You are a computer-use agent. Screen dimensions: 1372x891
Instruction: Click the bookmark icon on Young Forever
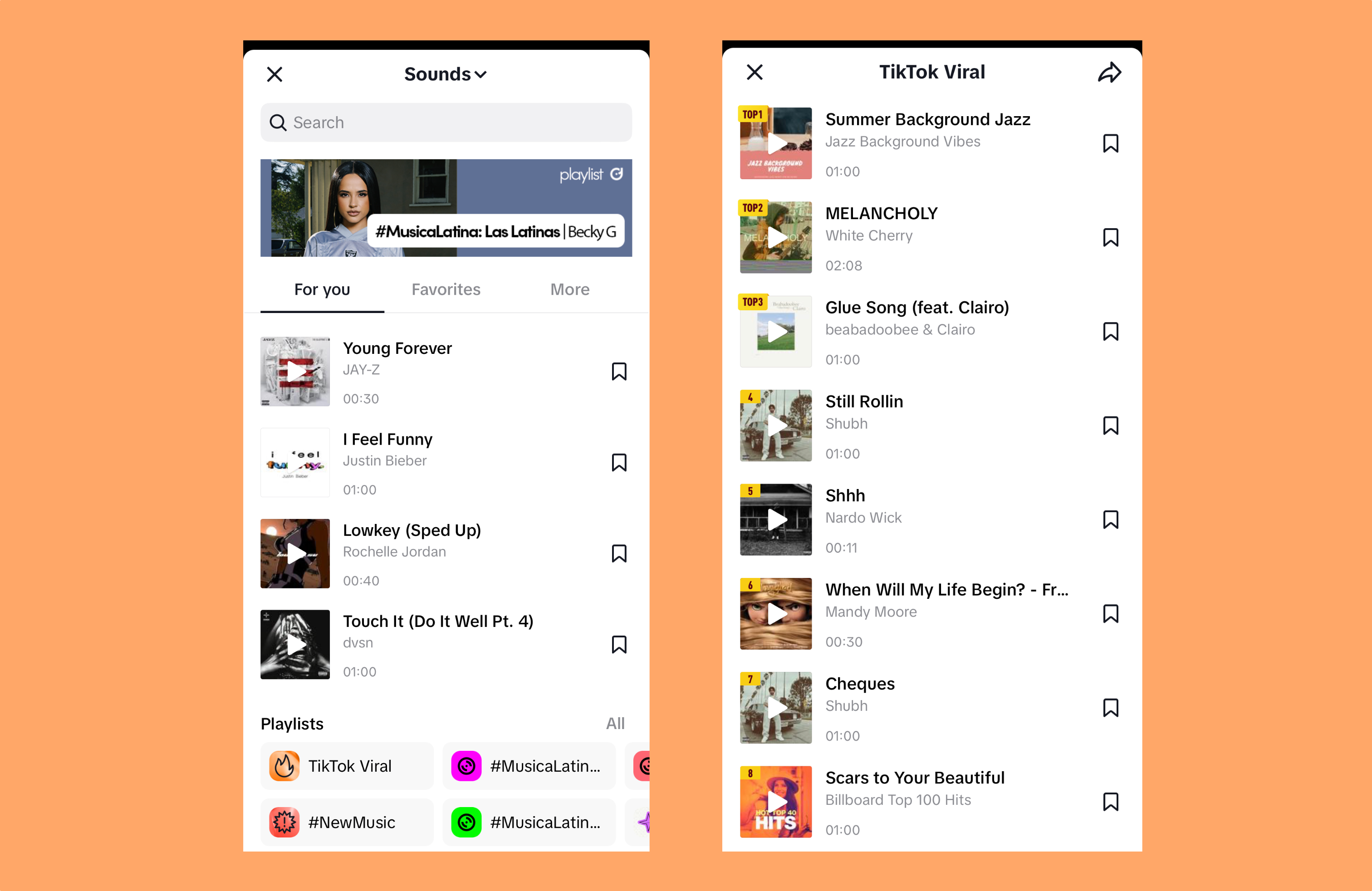point(620,371)
